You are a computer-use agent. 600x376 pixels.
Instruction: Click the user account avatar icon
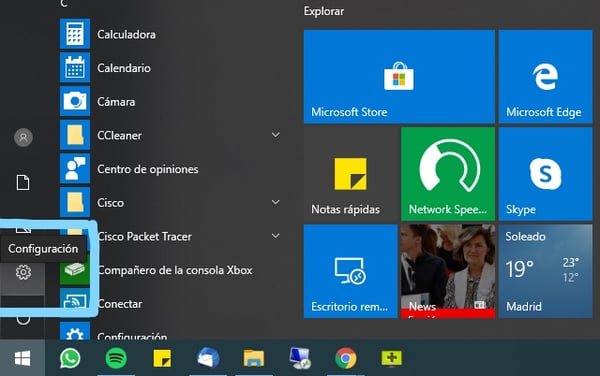click(x=23, y=137)
